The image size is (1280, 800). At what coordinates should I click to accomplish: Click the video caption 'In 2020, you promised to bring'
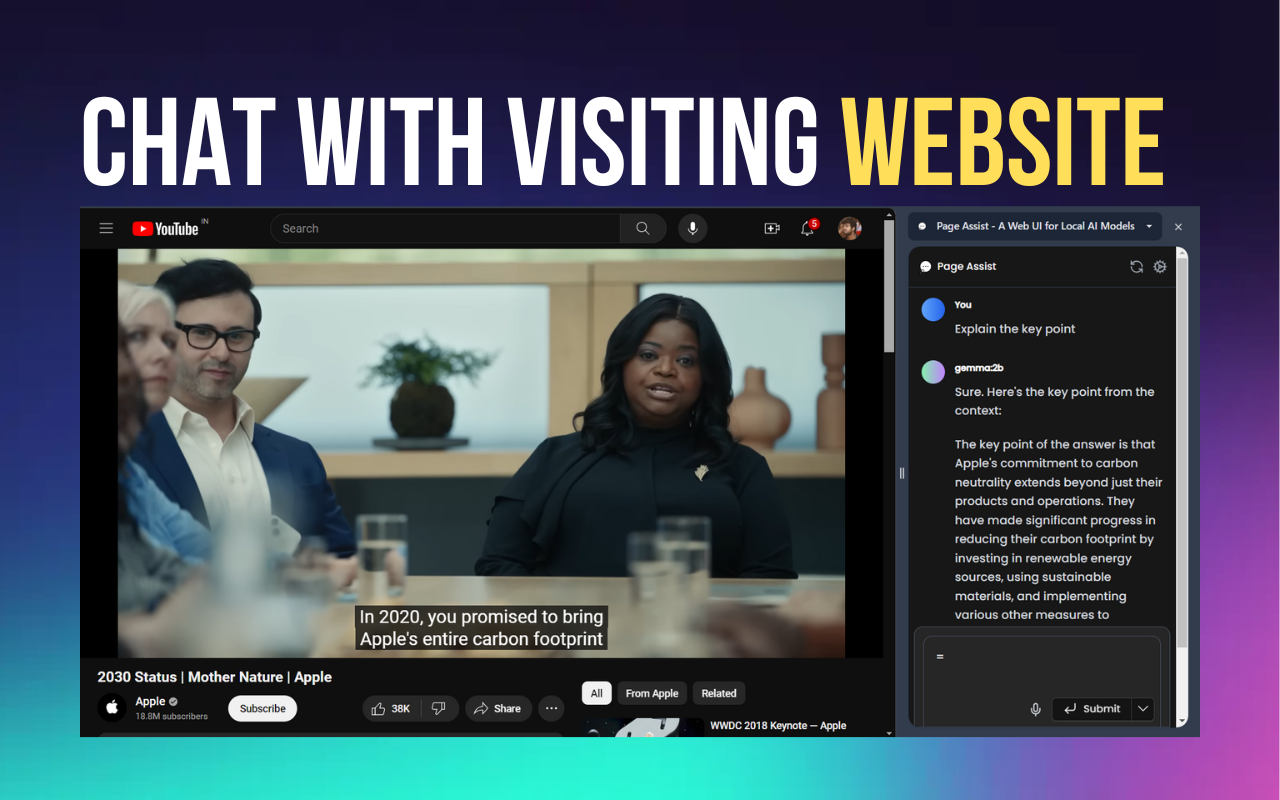pos(481,617)
